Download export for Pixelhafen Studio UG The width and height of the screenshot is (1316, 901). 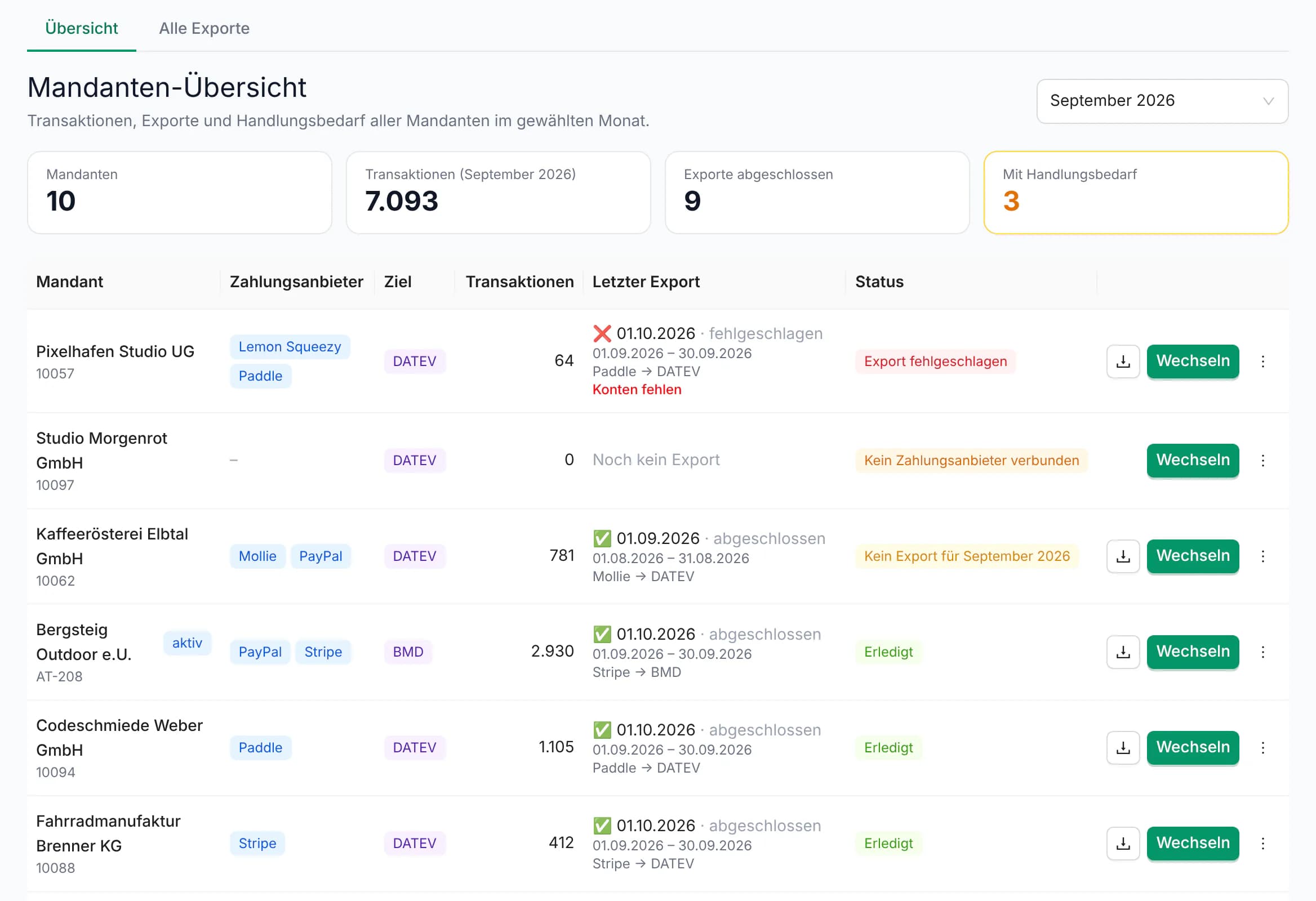click(1123, 361)
